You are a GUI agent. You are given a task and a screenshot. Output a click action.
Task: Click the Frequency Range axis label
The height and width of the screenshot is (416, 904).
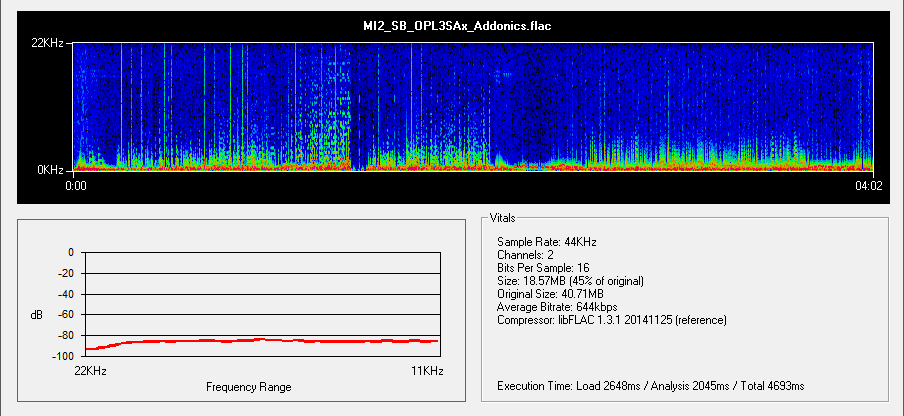[x=249, y=386]
